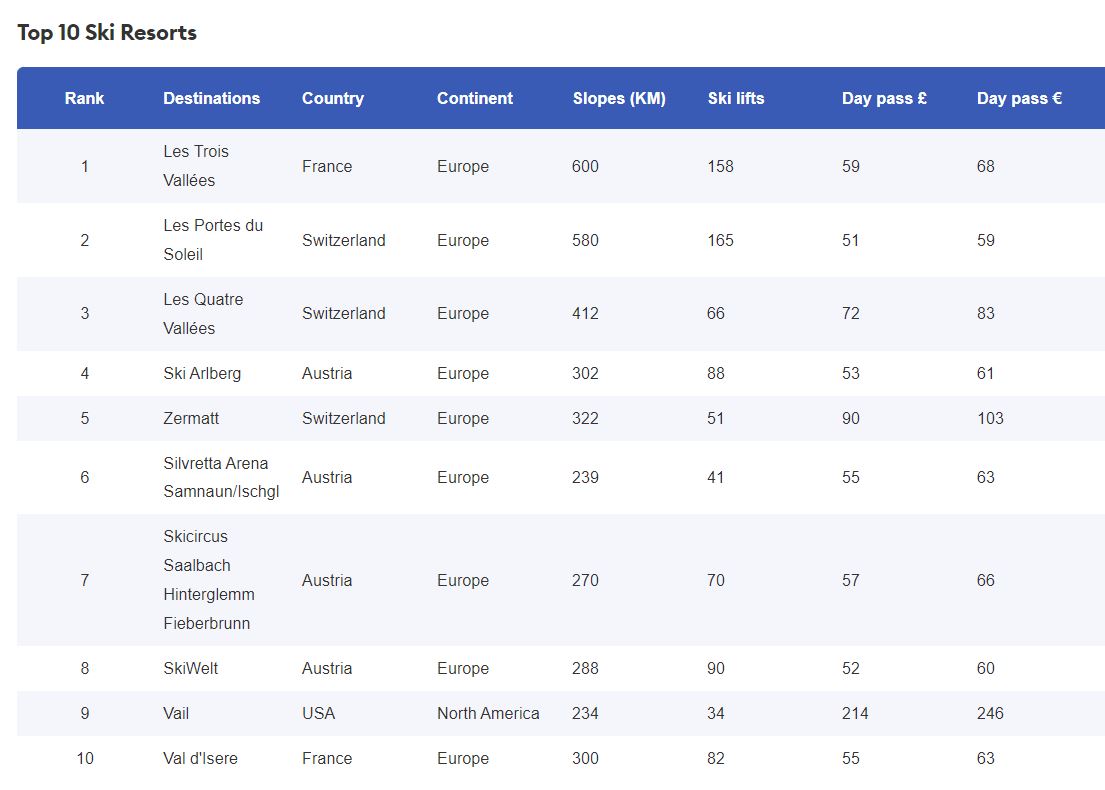Click the Austria cell in SkiWelt row

click(x=327, y=668)
